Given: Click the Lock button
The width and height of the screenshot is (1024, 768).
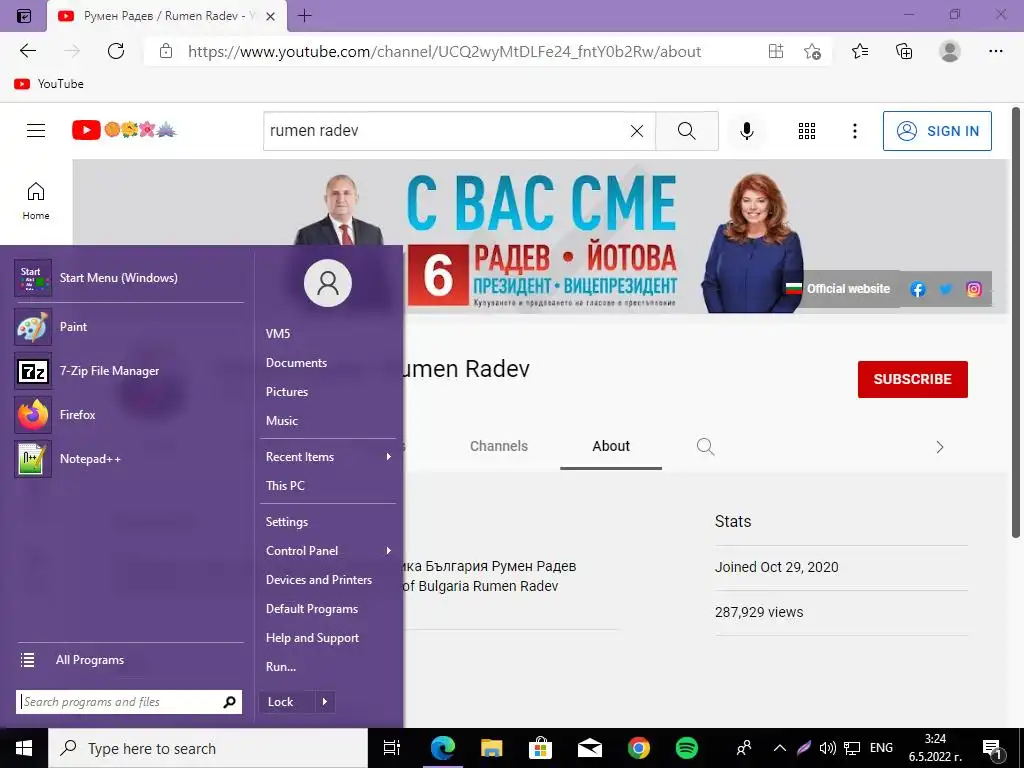Looking at the screenshot, I should click(287, 702).
